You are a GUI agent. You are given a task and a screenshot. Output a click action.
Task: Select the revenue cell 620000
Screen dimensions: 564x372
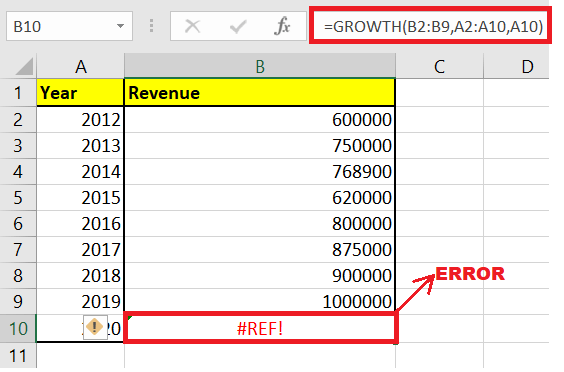[x=260, y=198]
